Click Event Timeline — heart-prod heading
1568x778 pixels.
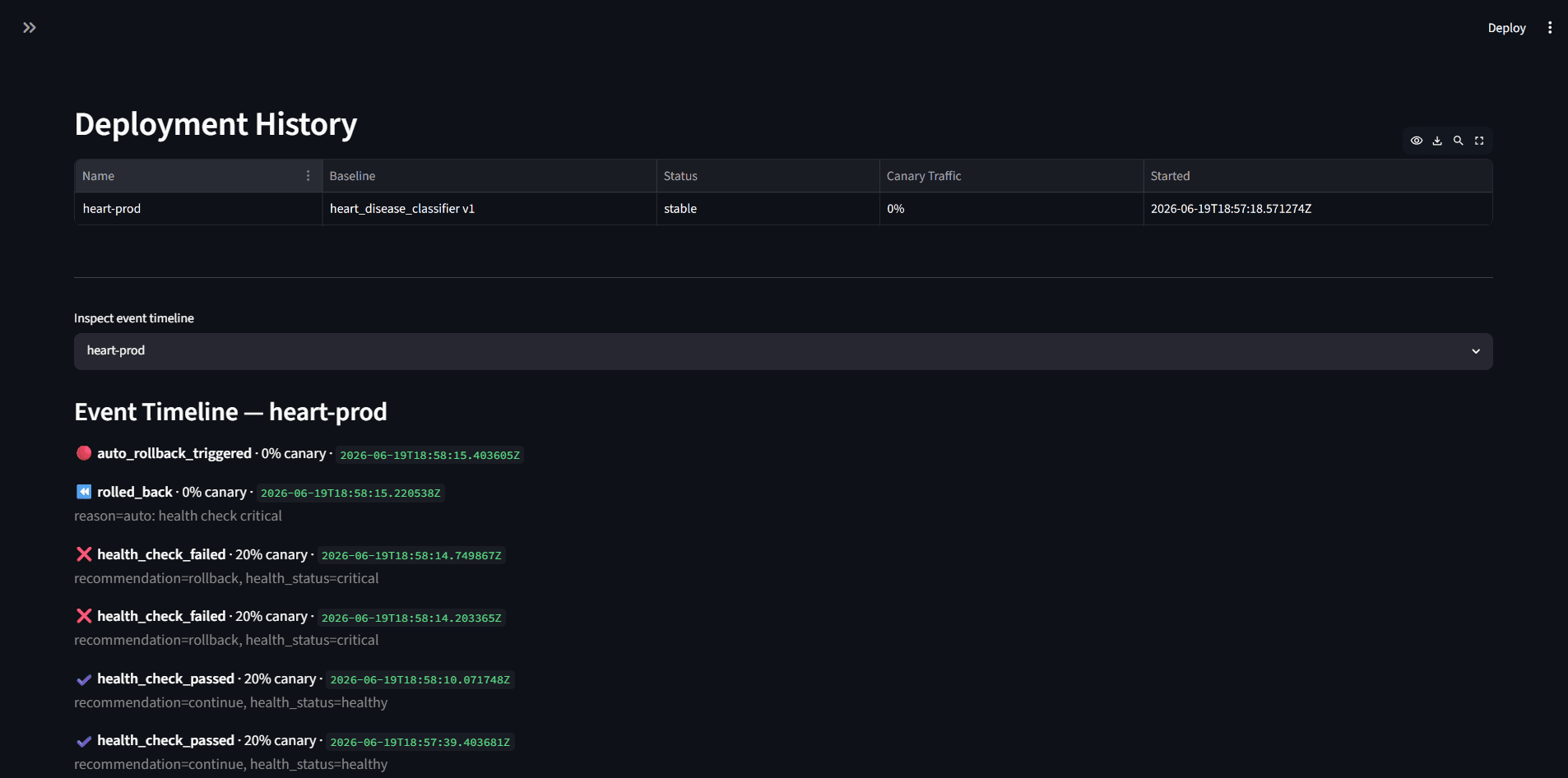230,411
